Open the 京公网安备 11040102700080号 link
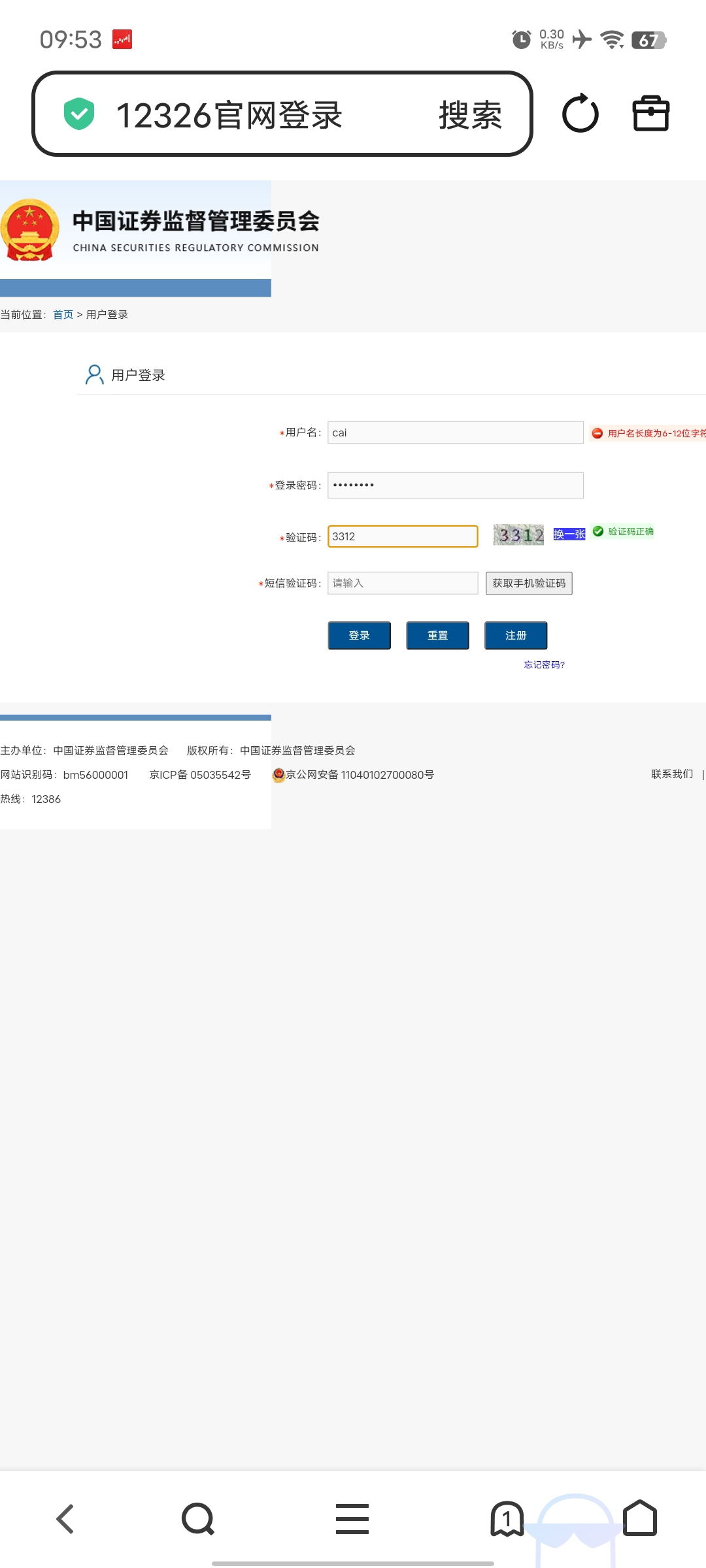This screenshot has width=706, height=1568. [360, 774]
